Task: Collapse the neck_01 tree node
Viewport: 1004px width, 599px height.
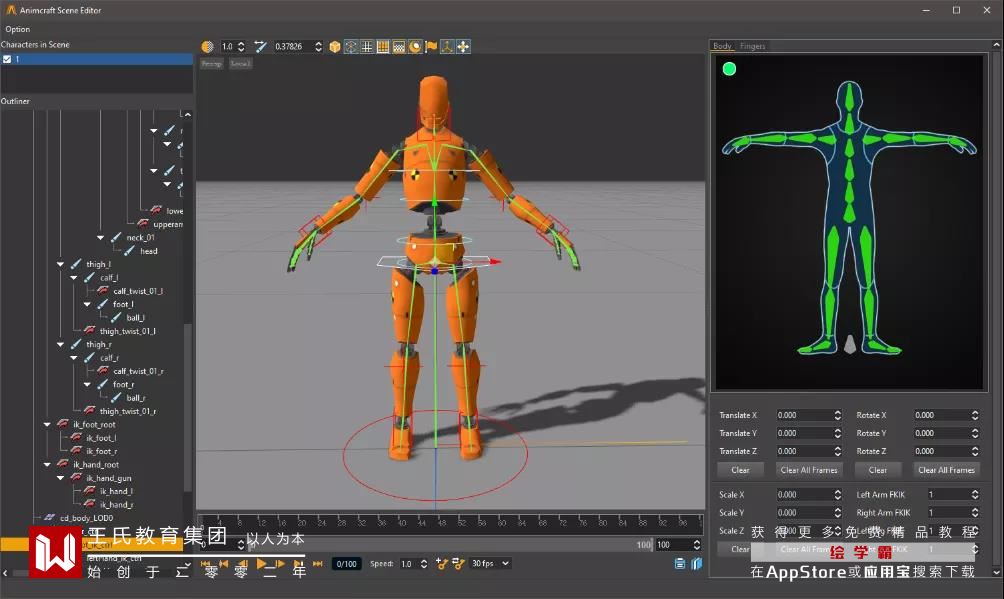Action: 101,238
